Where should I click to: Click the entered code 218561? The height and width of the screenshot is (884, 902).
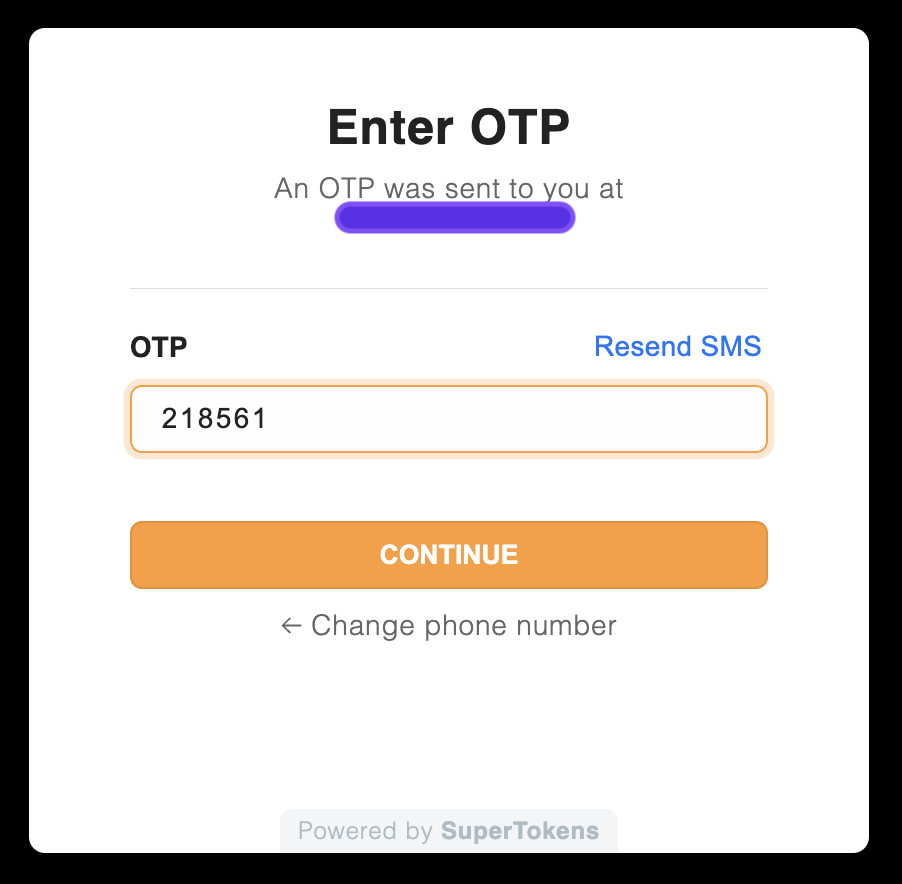(x=215, y=419)
